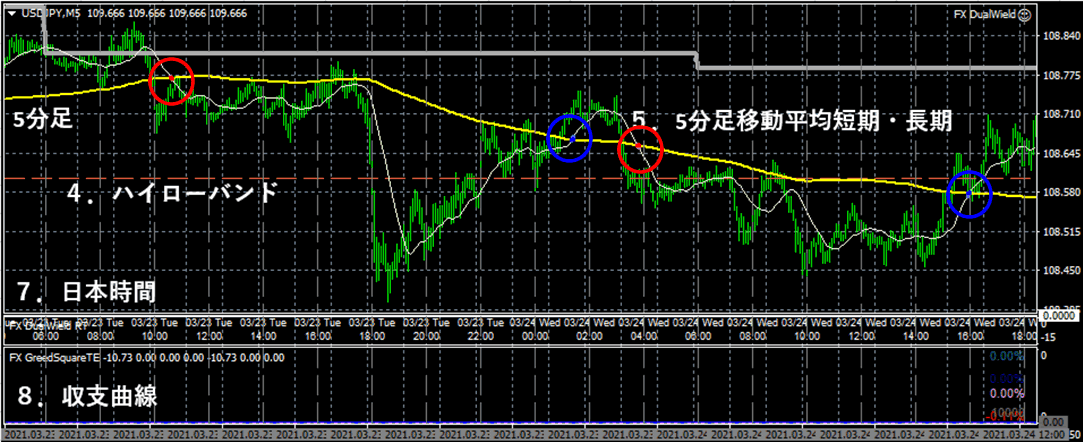Viewport: 1083px width, 442px height.
Task: Click the red -0.11% value in the indicator window
Action: (x=1006, y=416)
